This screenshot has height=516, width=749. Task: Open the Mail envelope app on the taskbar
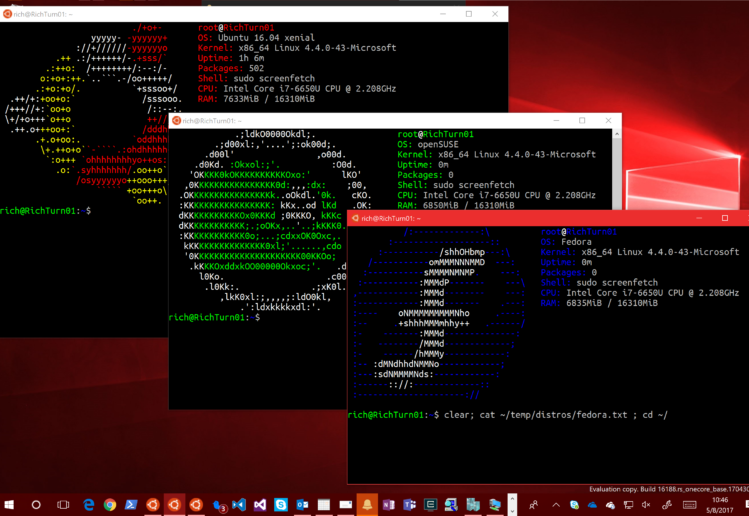click(x=345, y=505)
